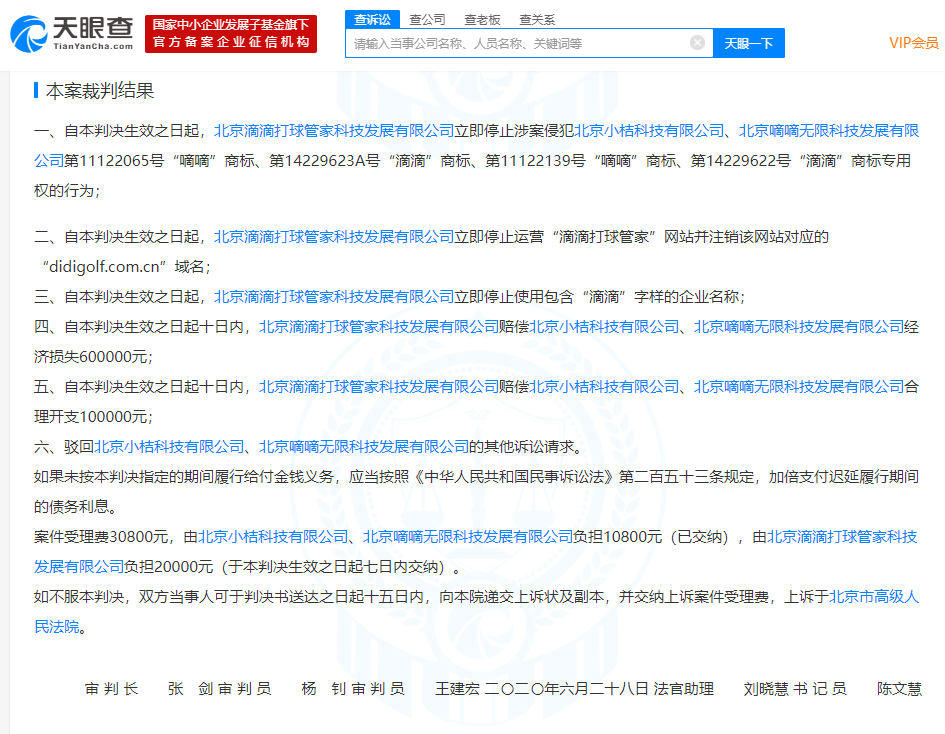Viewport: 945px width, 734px height.
Task: Click the 第11122065号 trademark number text
Action: click(x=114, y=161)
